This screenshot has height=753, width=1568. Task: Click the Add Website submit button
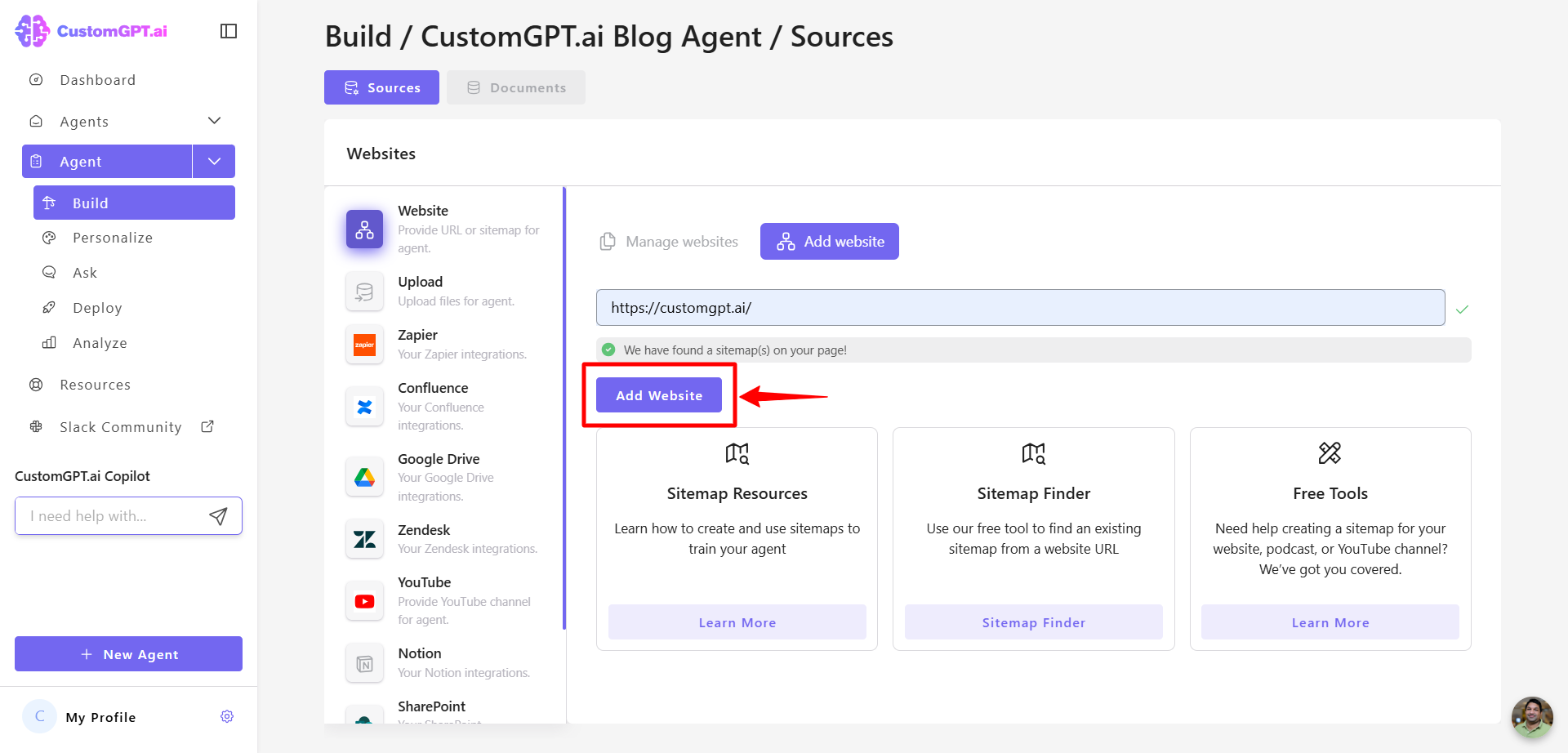659,395
